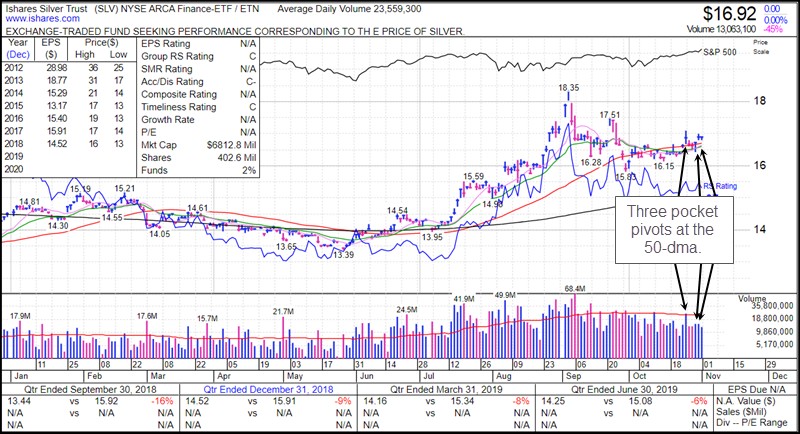The image size is (800, 434).
Task: Select the RS Rating line label
Action: pyautogui.click(x=720, y=186)
